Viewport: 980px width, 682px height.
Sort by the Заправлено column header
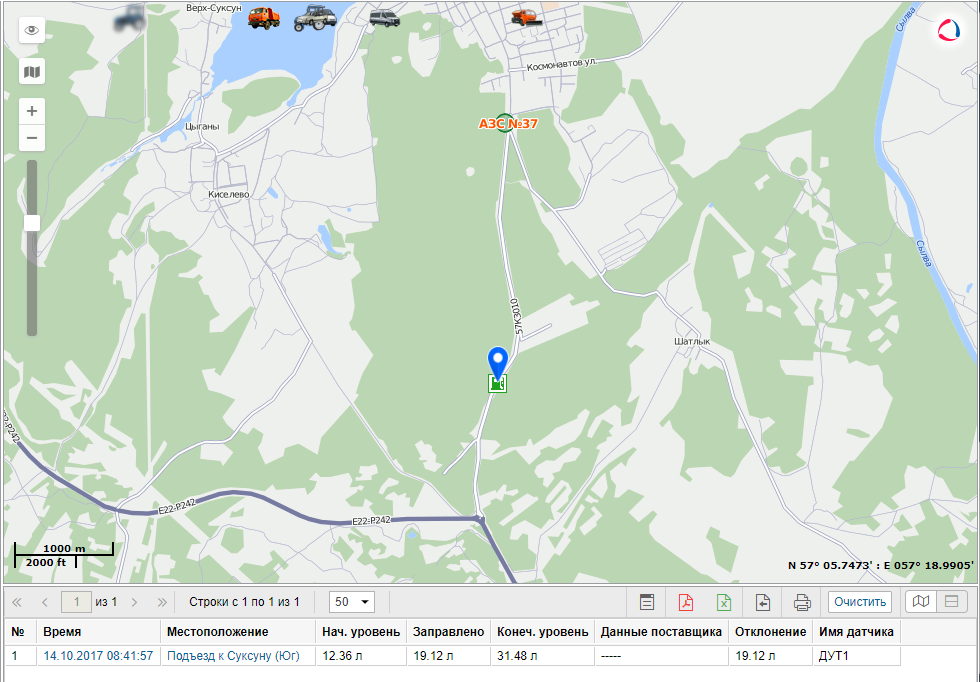coord(448,632)
